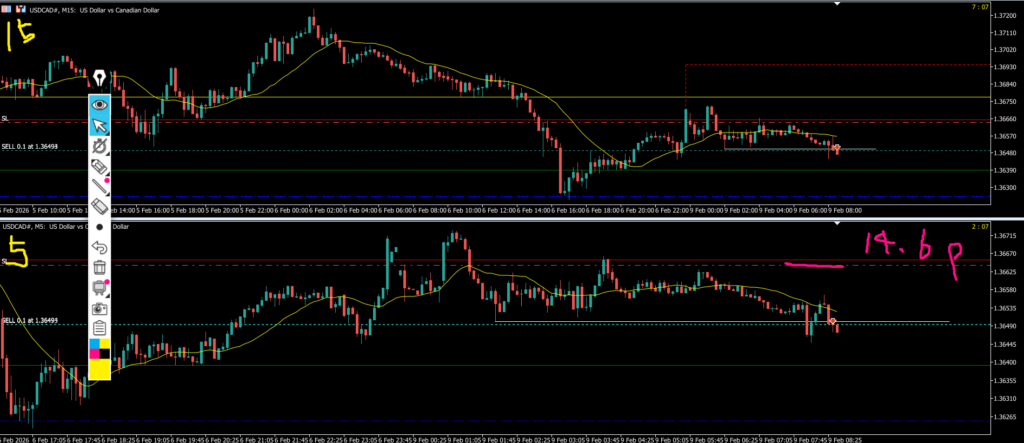Toggle ink visibility with the eye icon
Image resolution: width=1024 pixels, height=443 pixels.
click(99, 104)
